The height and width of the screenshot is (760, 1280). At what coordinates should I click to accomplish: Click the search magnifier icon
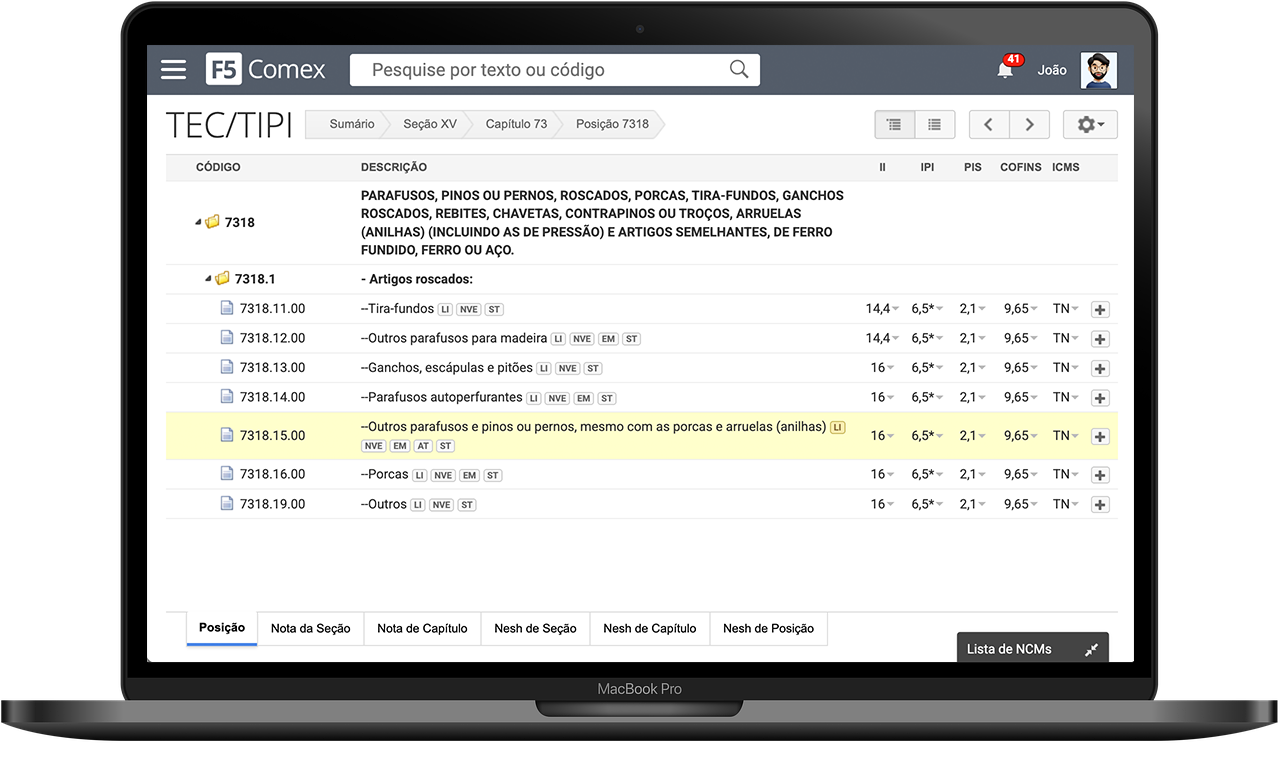pyautogui.click(x=738, y=70)
